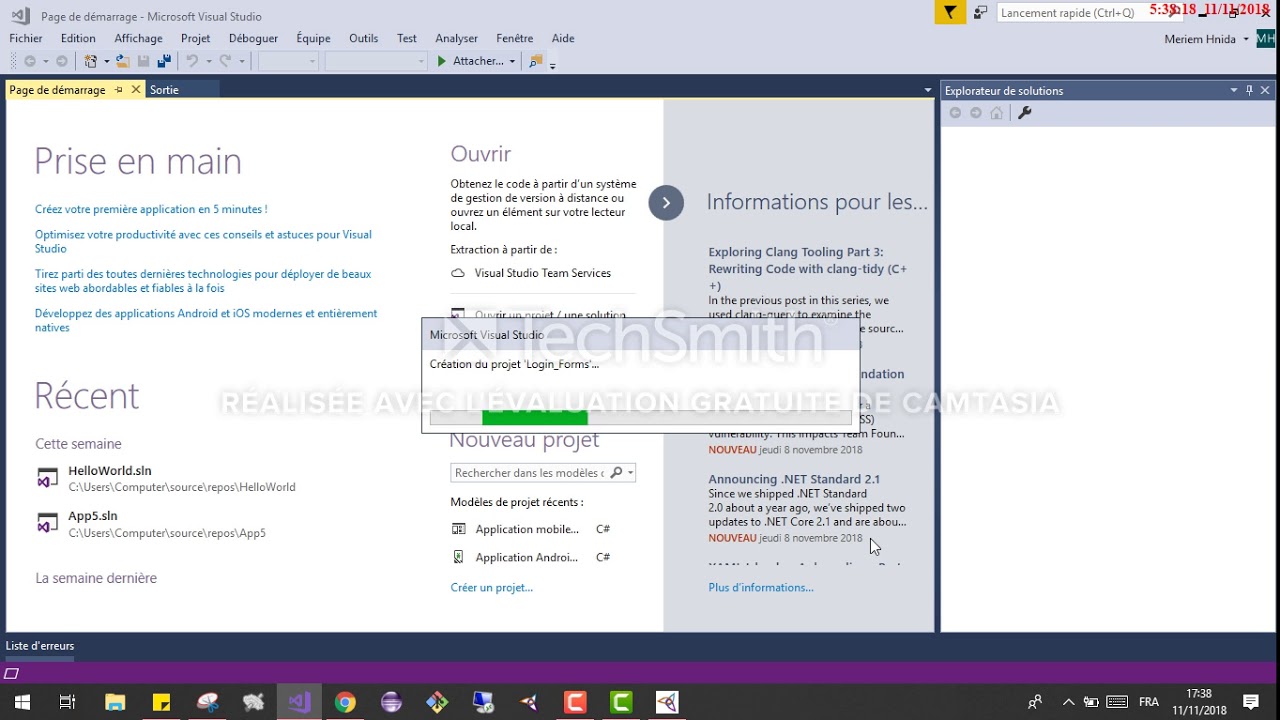Expand the project template search dropdown

(630, 473)
